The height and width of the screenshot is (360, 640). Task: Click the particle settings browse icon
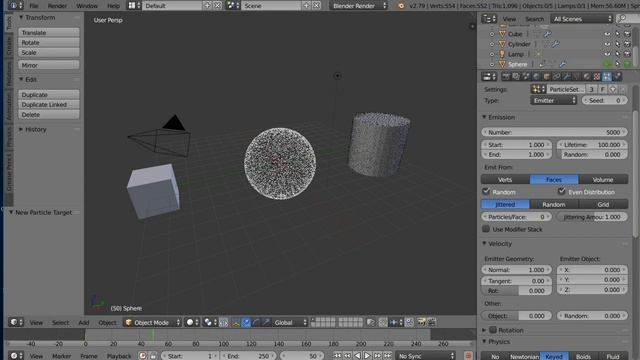pyautogui.click(x=538, y=89)
